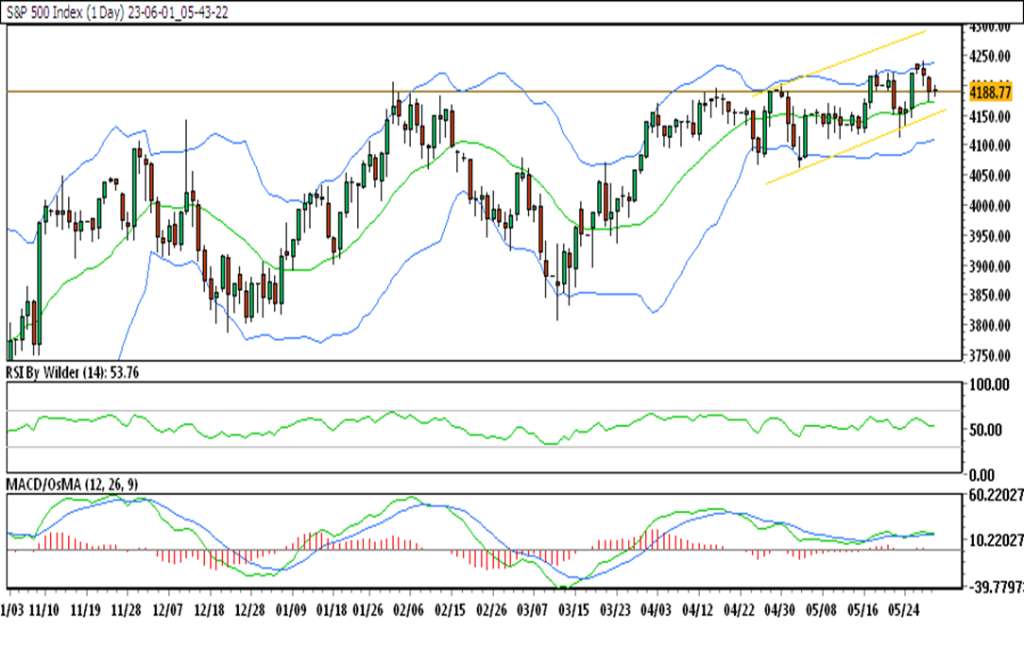Click the 10.22027 MACD scale value
The image size is (1024, 649).
click(997, 540)
